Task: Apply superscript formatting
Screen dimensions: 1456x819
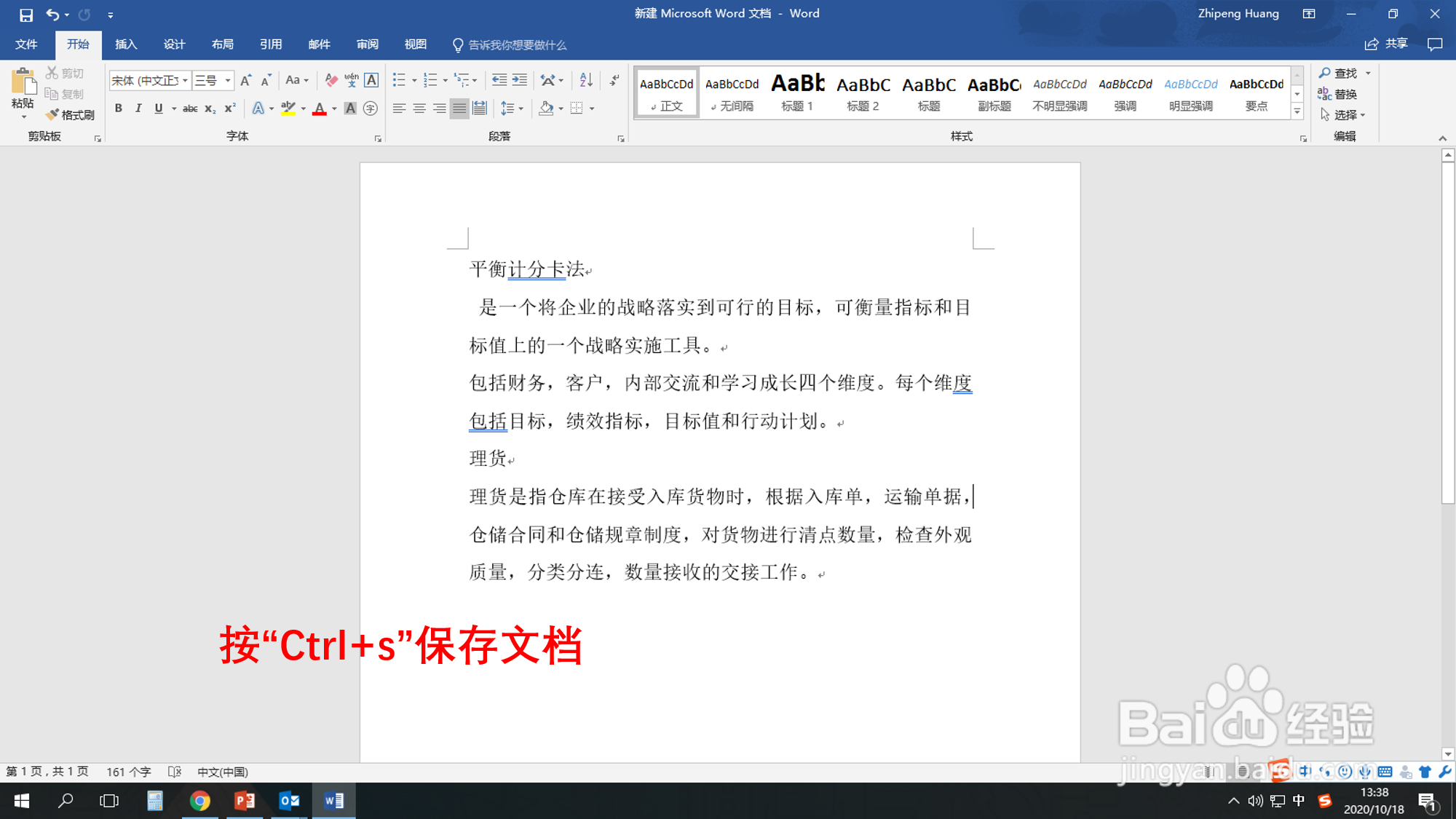Action: click(x=229, y=108)
